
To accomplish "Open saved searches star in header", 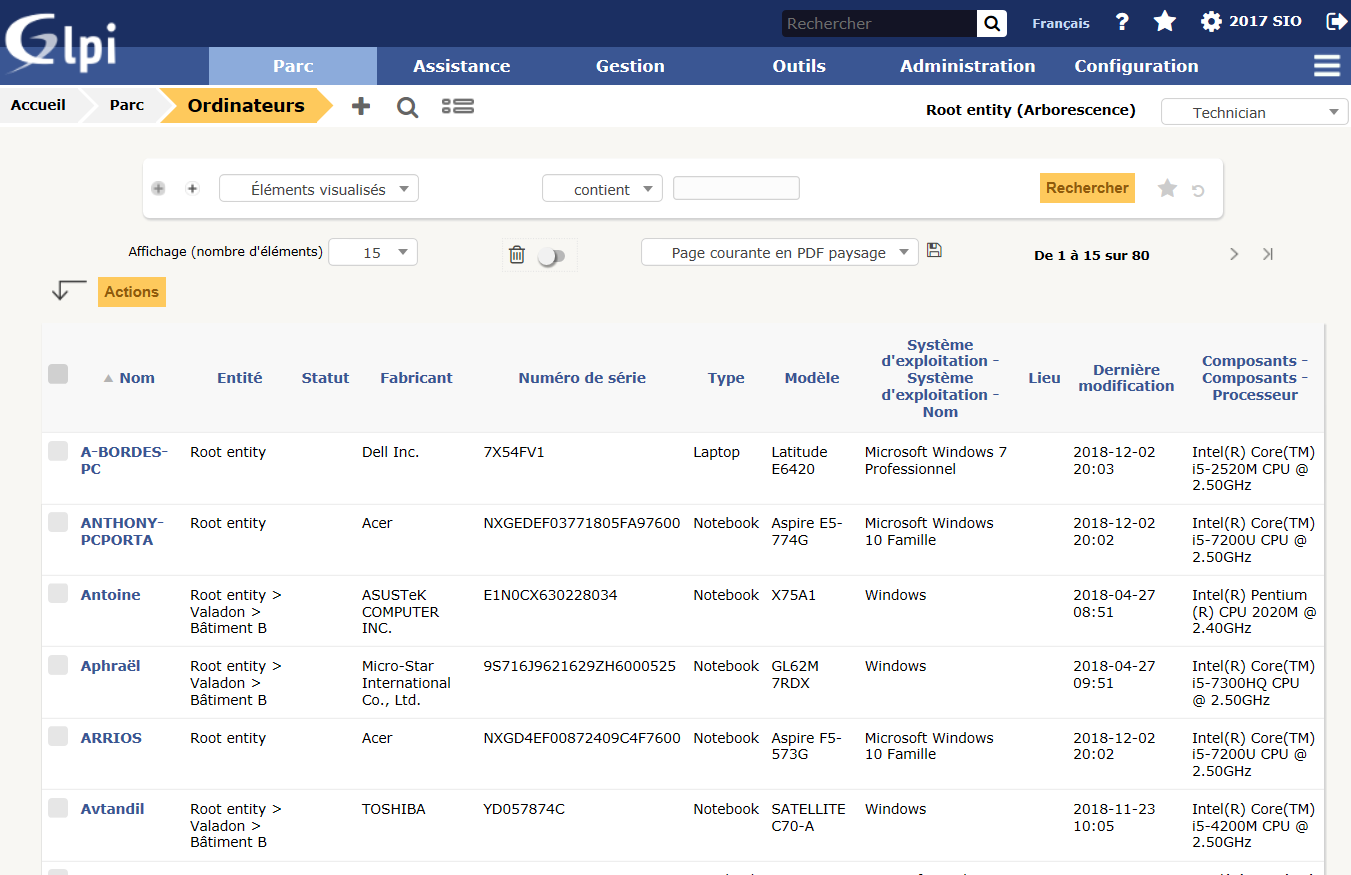I will pos(1165,22).
